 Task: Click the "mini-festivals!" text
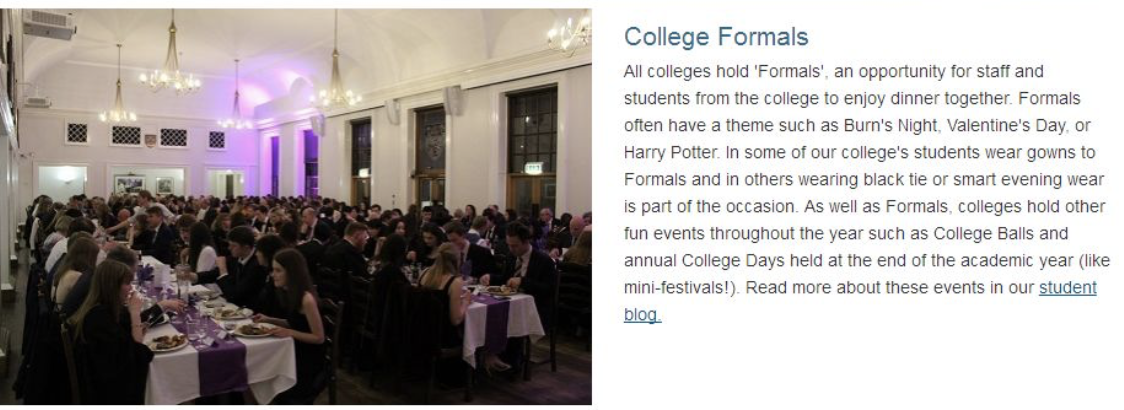[679, 289]
